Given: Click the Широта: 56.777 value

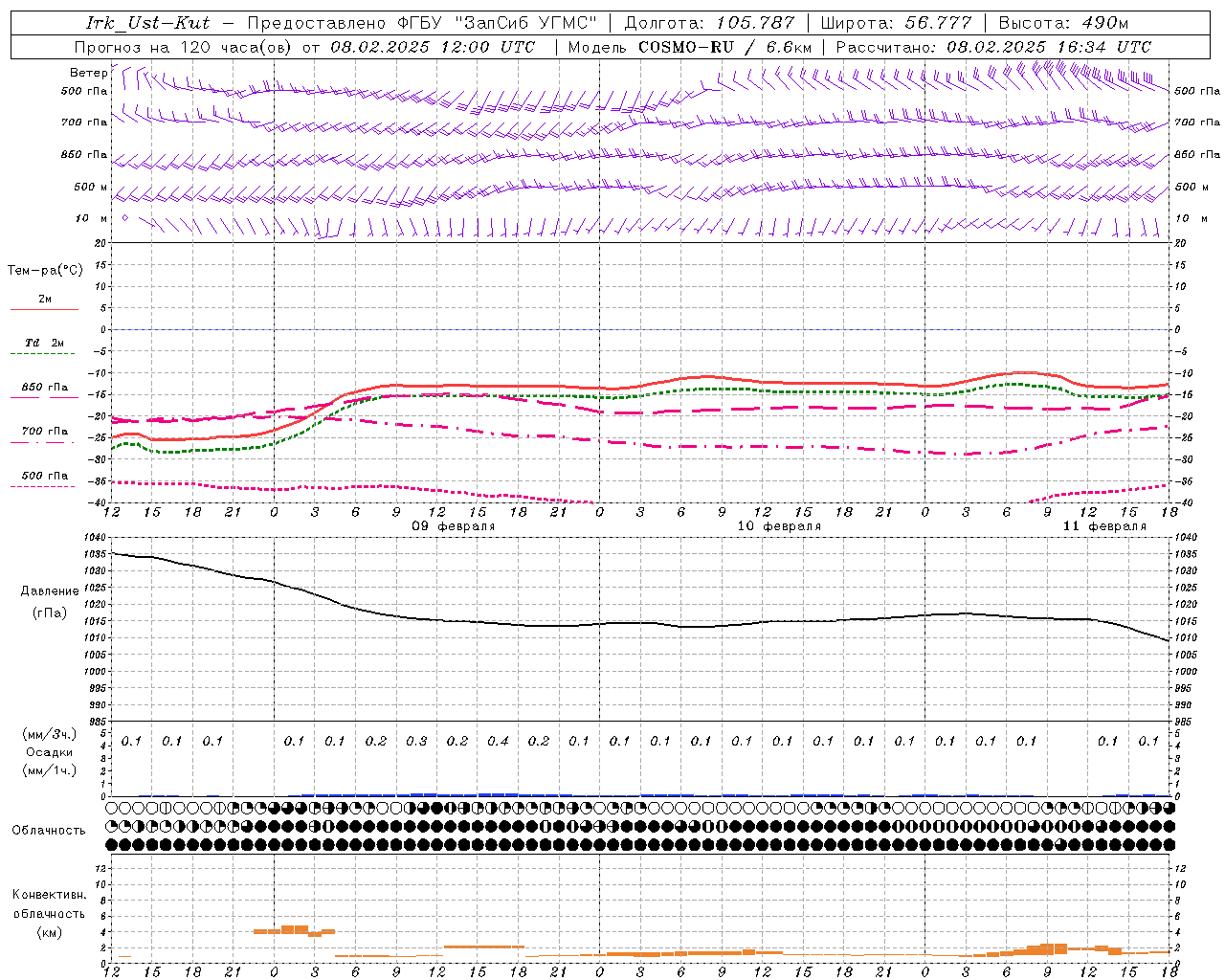Looking at the screenshot, I should [897, 23].
